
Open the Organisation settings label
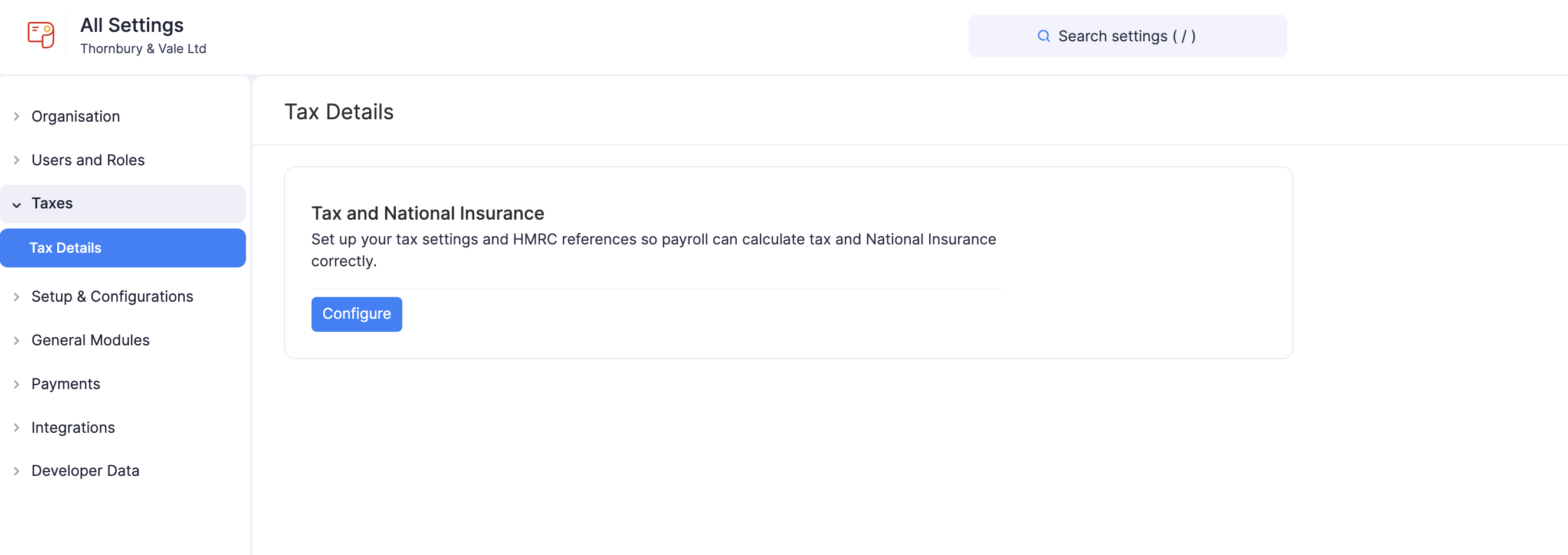coord(76,116)
